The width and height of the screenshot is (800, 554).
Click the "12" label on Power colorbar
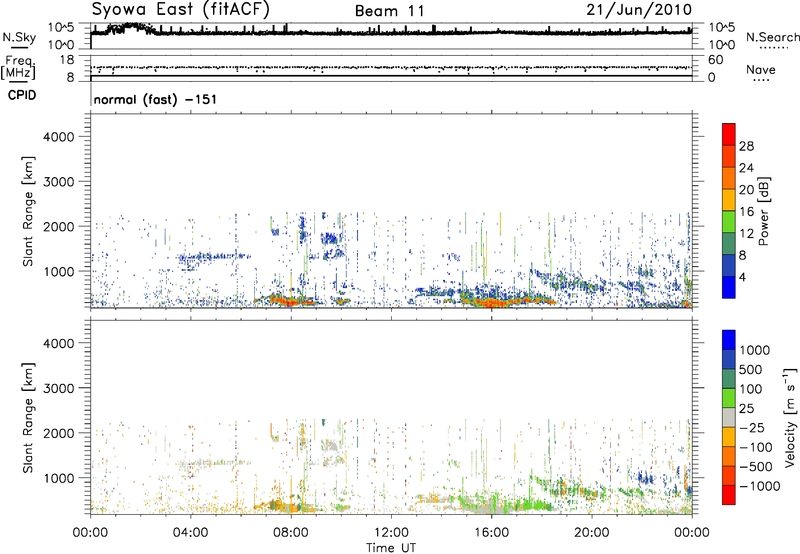(746, 234)
